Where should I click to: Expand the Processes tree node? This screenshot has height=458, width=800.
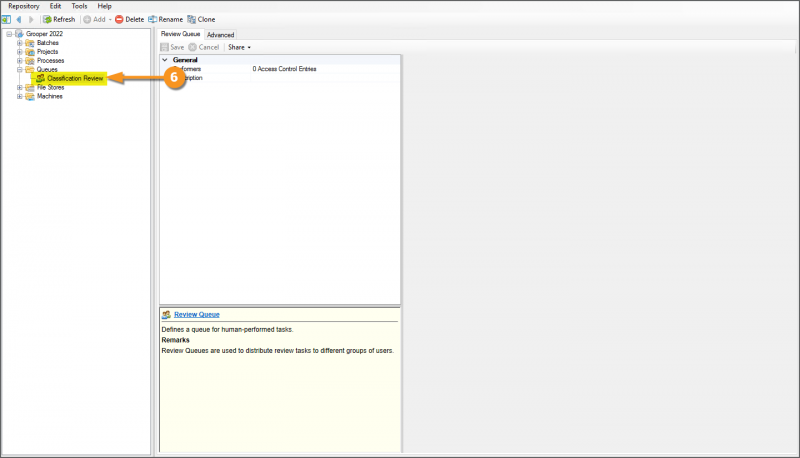click(x=19, y=61)
